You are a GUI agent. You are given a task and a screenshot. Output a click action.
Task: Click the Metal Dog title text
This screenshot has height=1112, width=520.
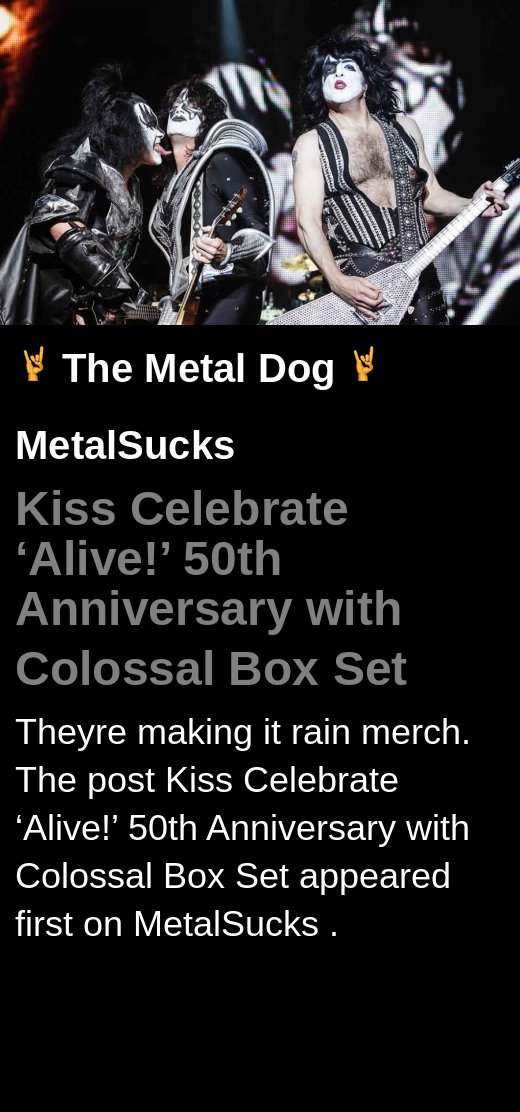pyautogui.click(x=198, y=368)
